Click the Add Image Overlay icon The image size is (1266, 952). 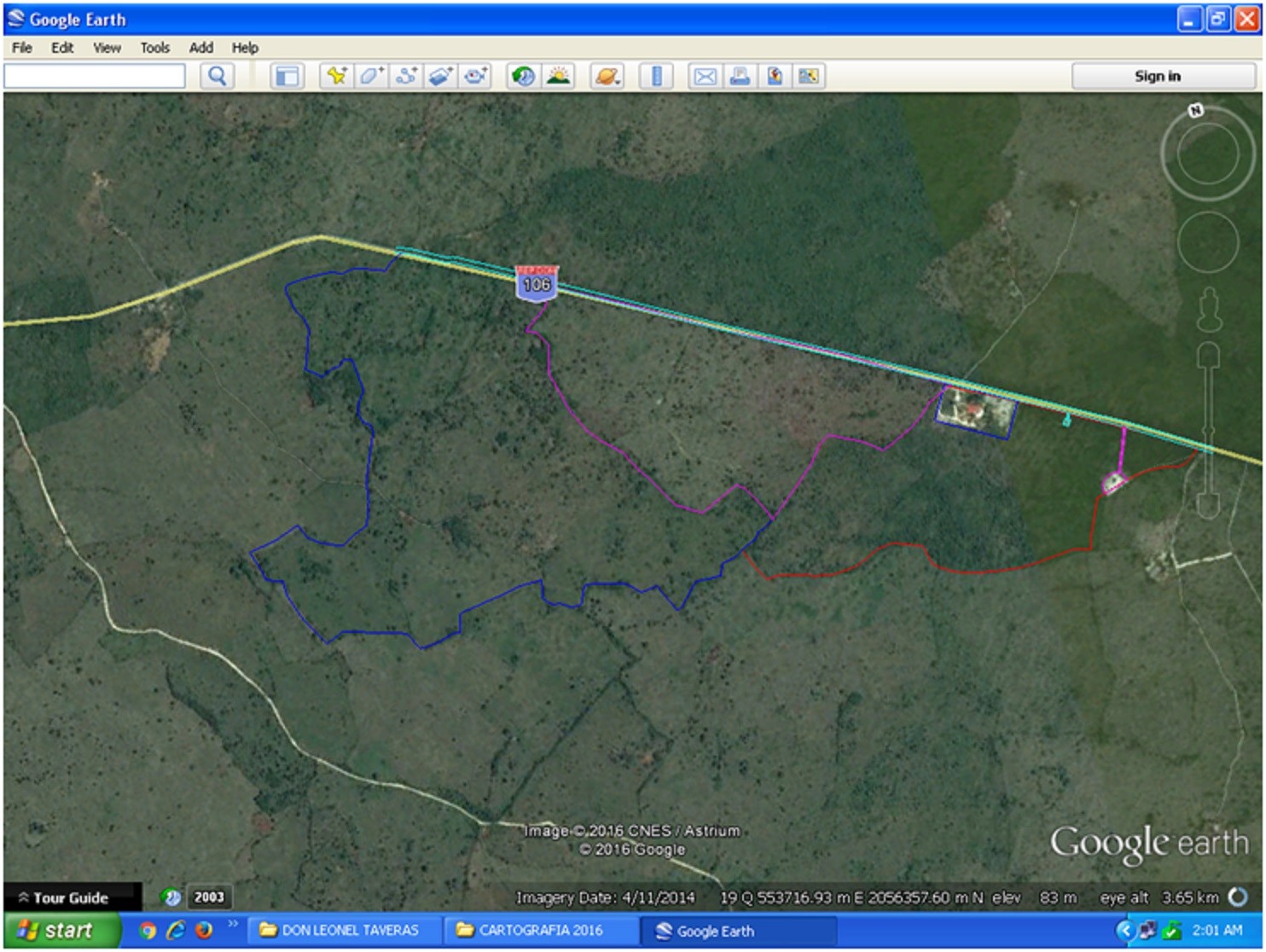pos(441,77)
